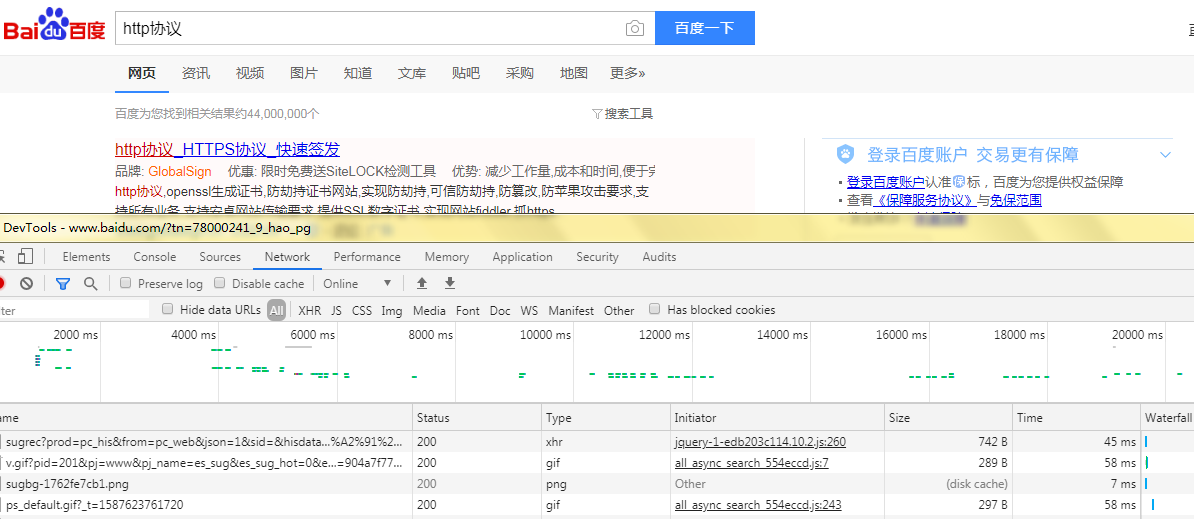Click the clear network log icon
Viewport: 1194px width, 519px height.
[27, 284]
